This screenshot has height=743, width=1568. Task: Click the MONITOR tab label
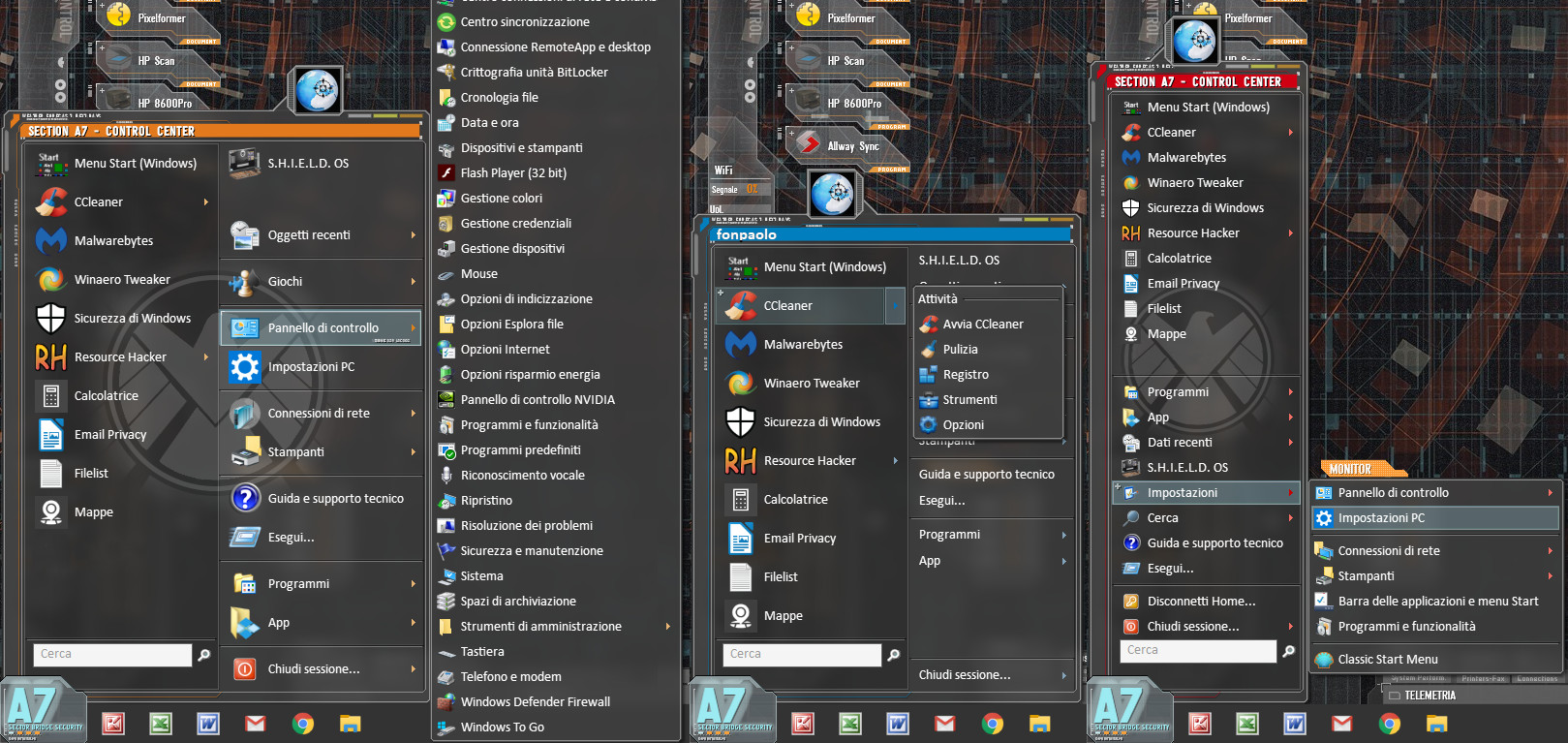tap(1350, 470)
